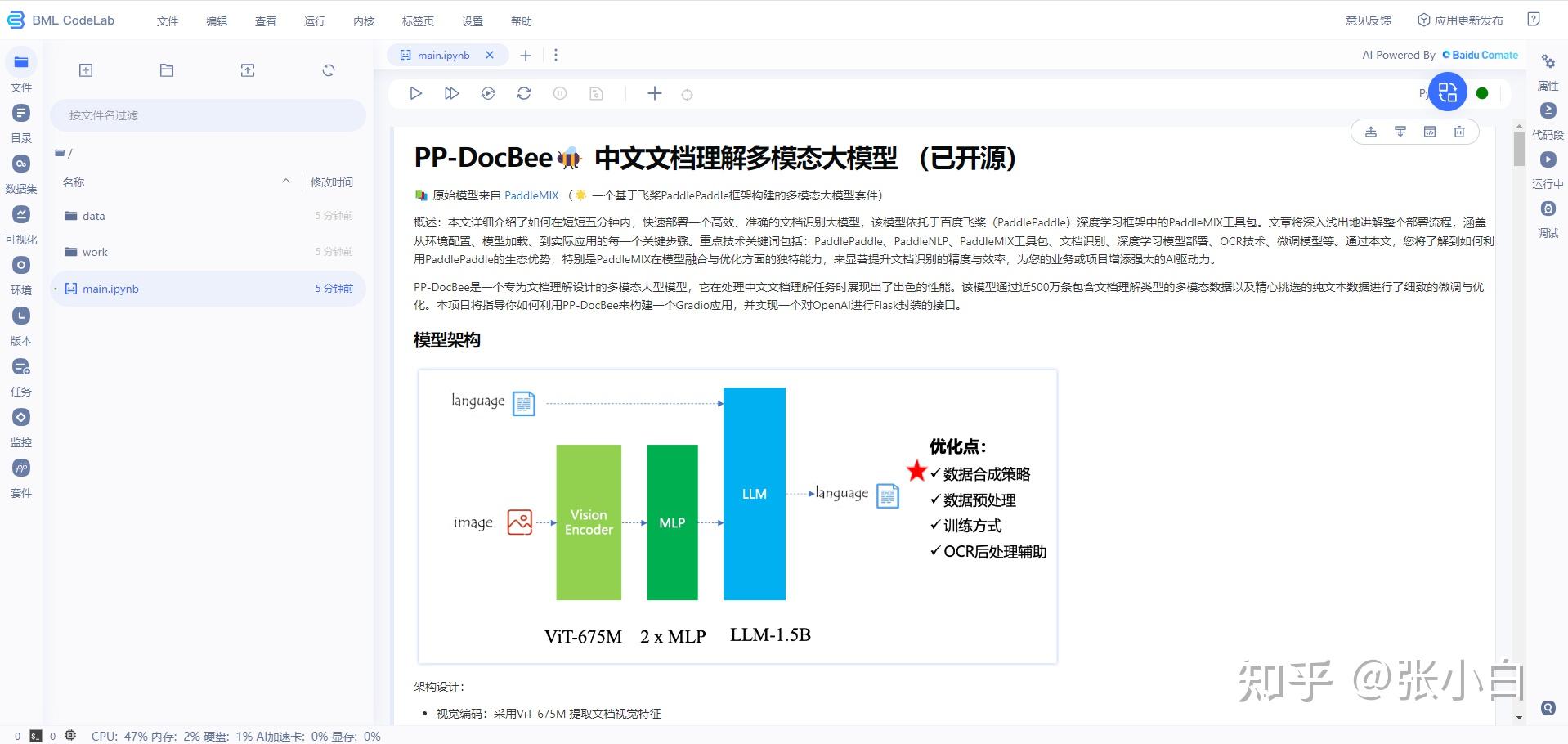Expand the more options menu next to main.ipynb tab

557,55
